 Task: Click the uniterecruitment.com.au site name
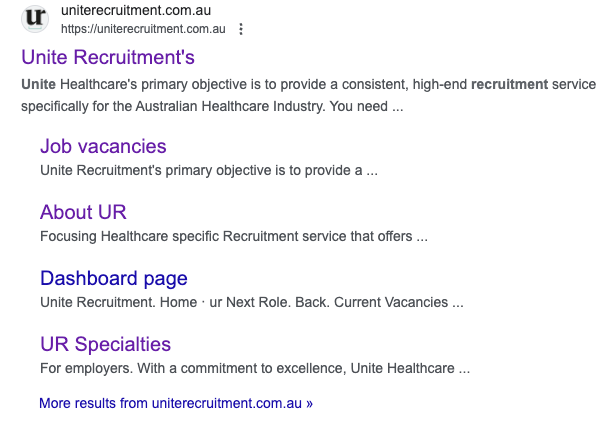coord(136,10)
